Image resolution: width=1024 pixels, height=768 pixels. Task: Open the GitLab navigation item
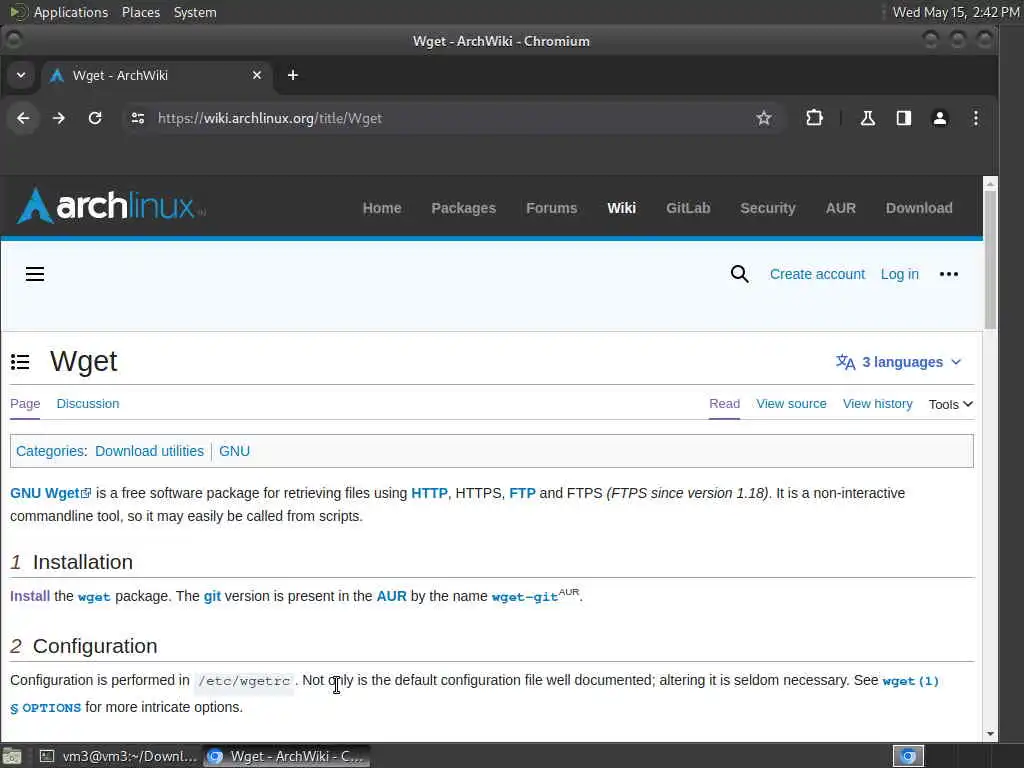(x=688, y=208)
